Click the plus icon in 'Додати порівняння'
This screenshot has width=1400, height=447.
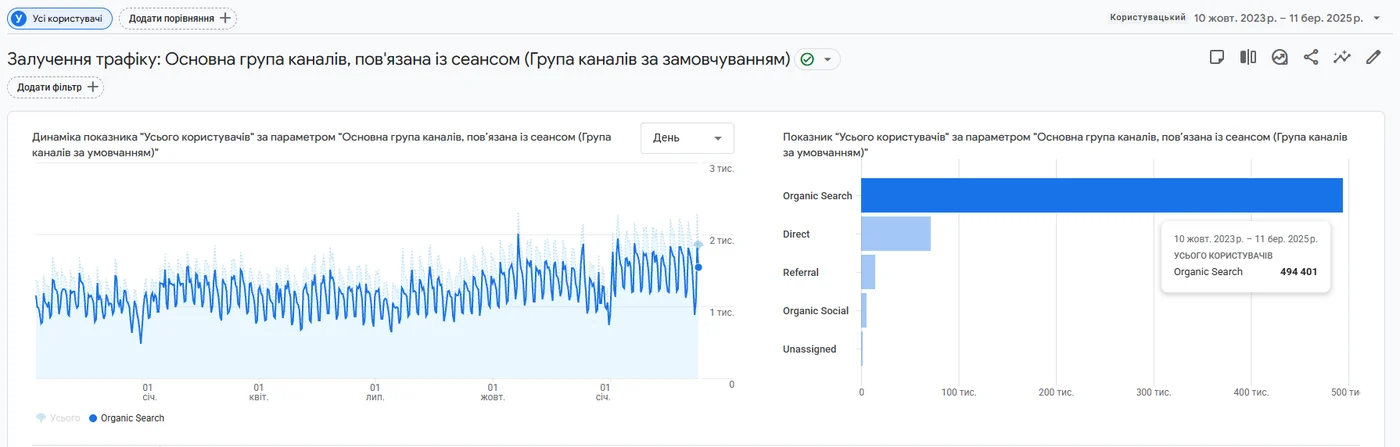tap(225, 18)
